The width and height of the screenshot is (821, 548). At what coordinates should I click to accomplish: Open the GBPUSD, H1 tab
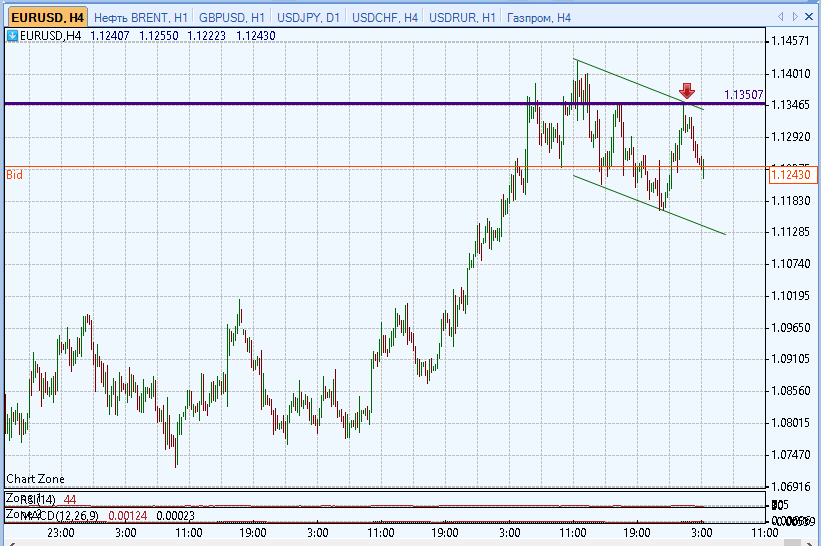[231, 18]
